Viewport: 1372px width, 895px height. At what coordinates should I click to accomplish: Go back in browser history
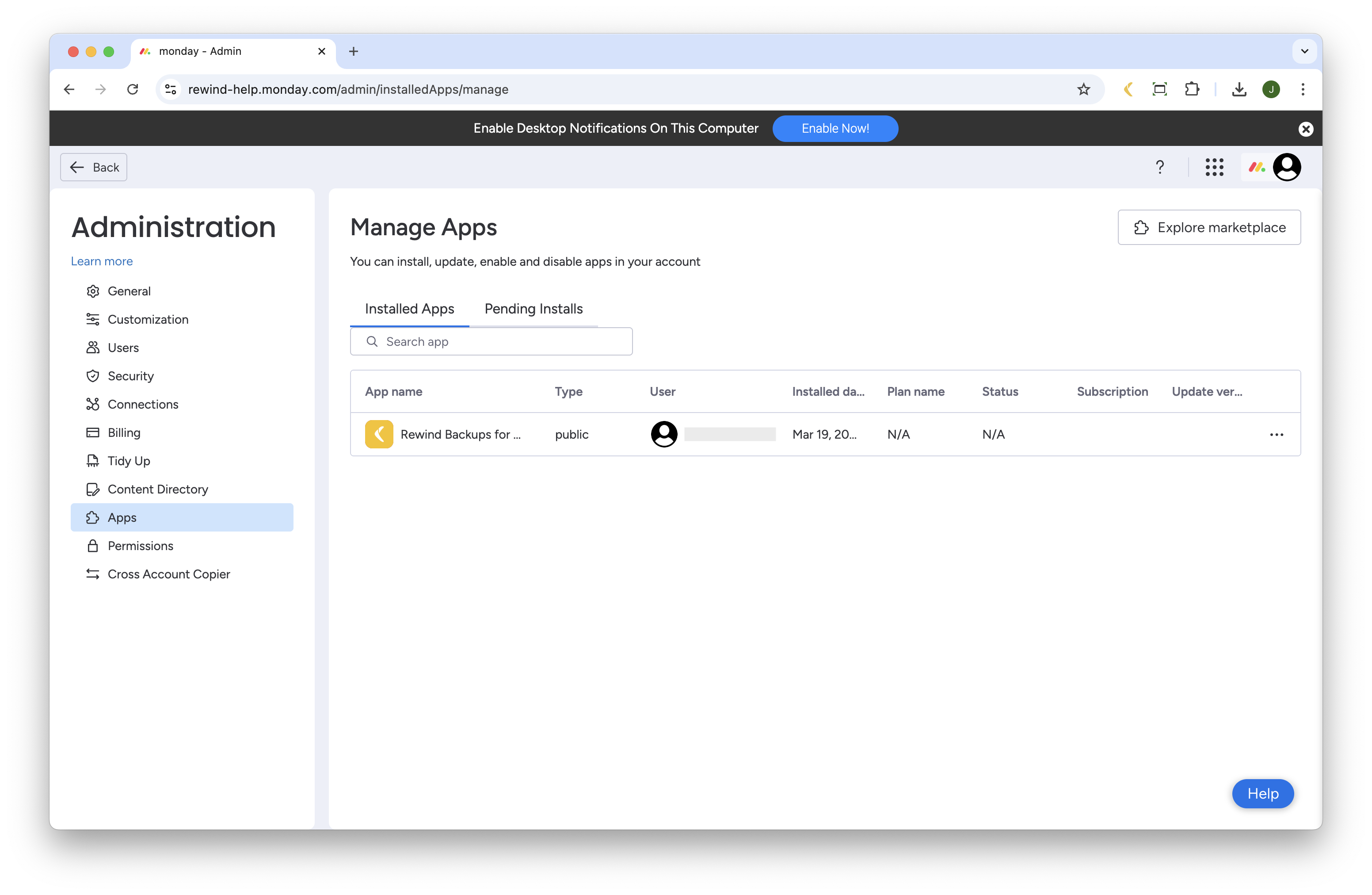(69, 89)
